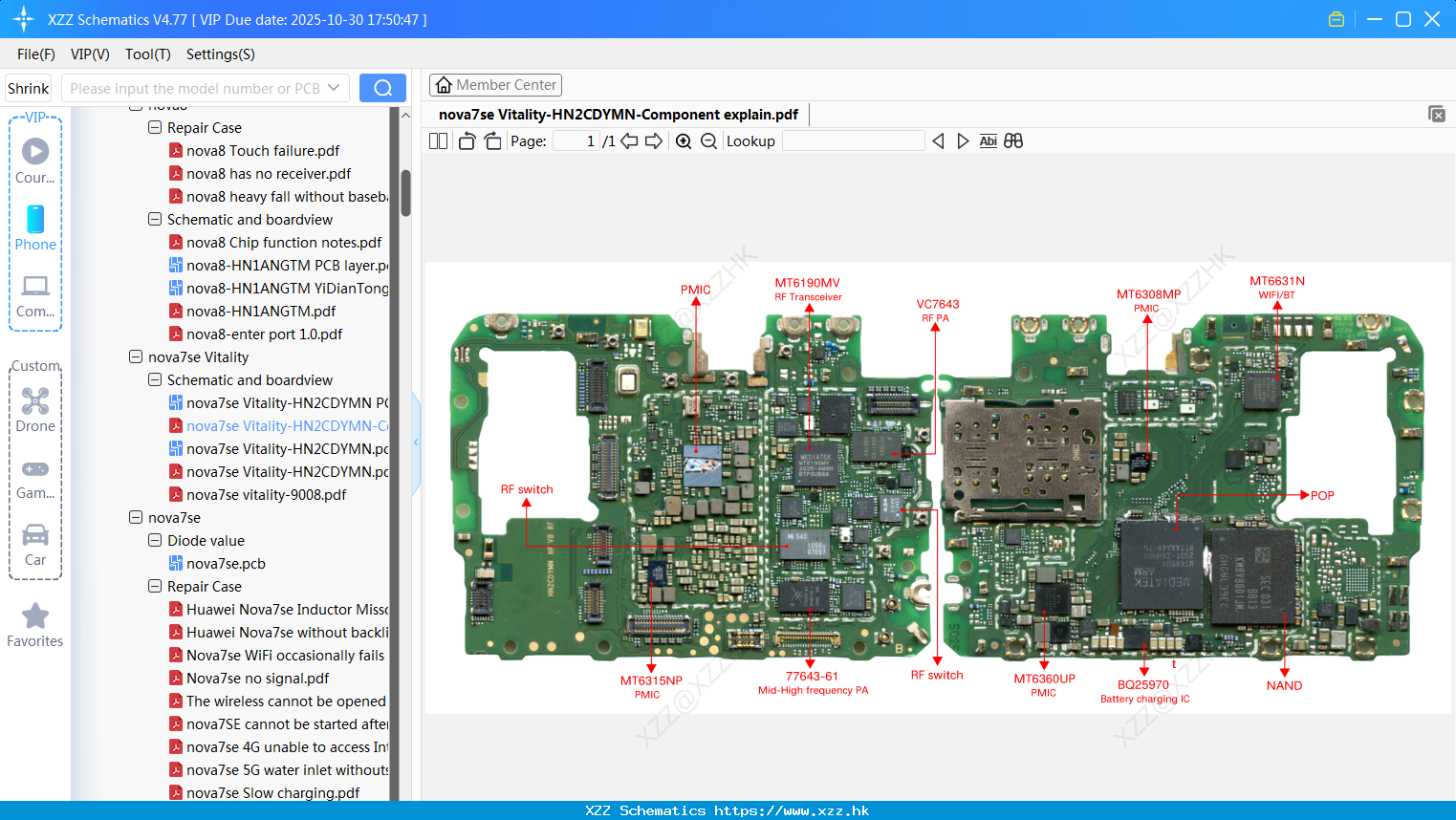Viewport: 1456px width, 820px height.
Task: Find next lookup match triangle
Action: (963, 140)
